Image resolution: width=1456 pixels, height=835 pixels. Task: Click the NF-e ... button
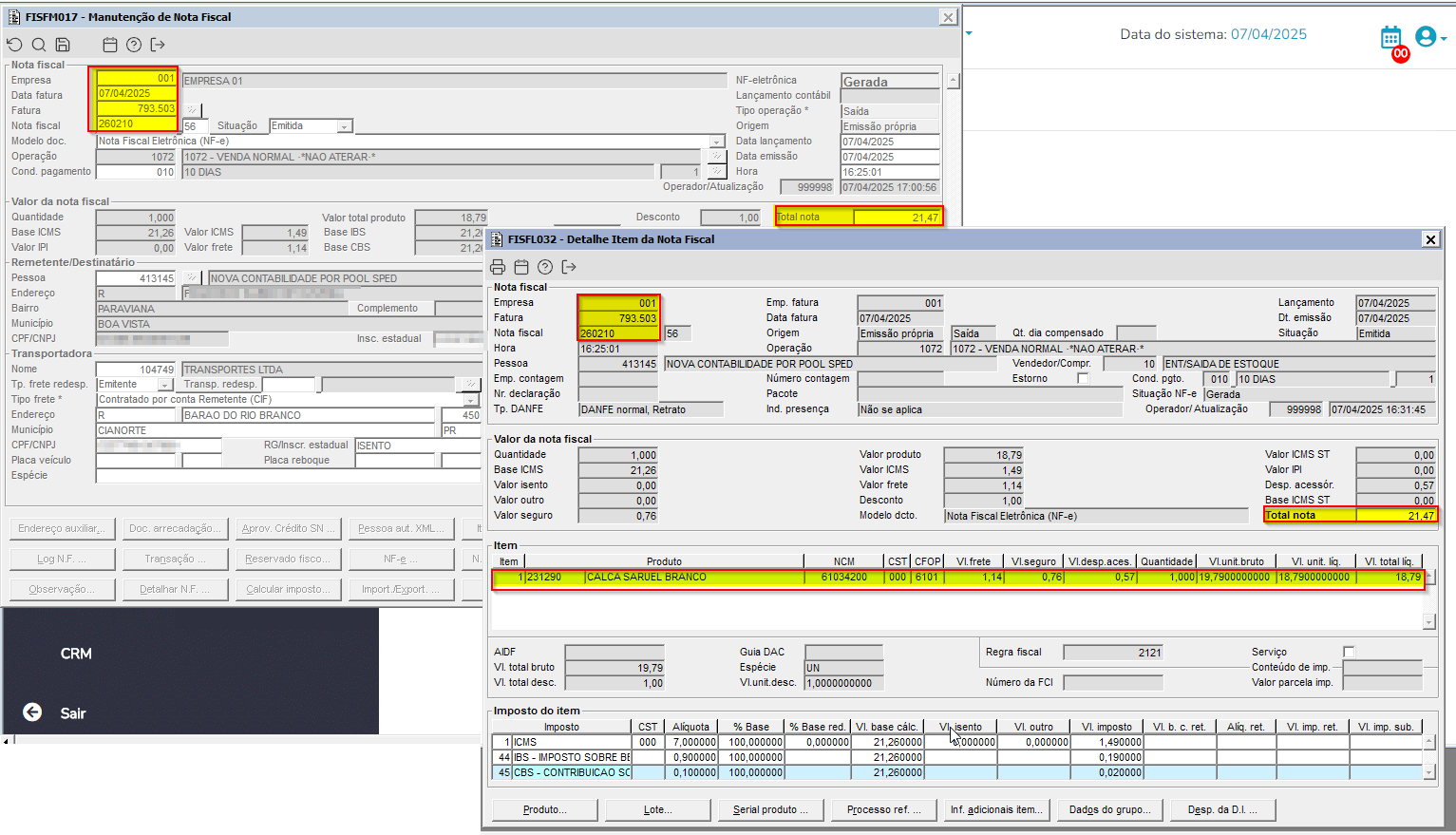401,559
